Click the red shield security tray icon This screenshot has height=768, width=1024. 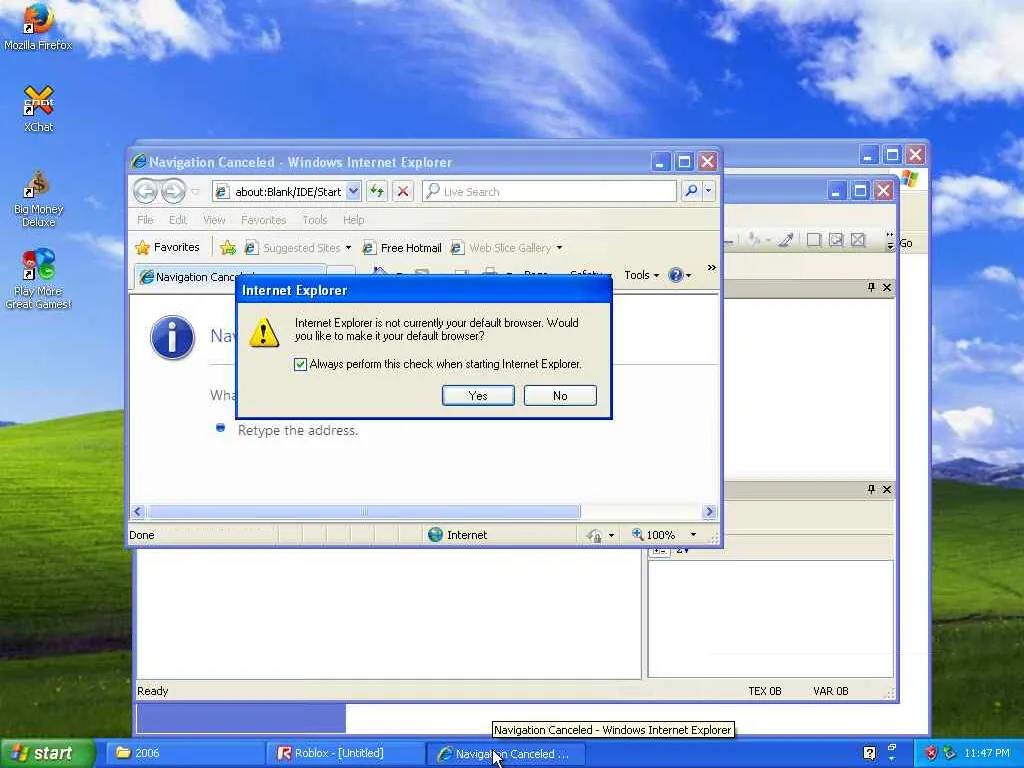[x=931, y=753]
